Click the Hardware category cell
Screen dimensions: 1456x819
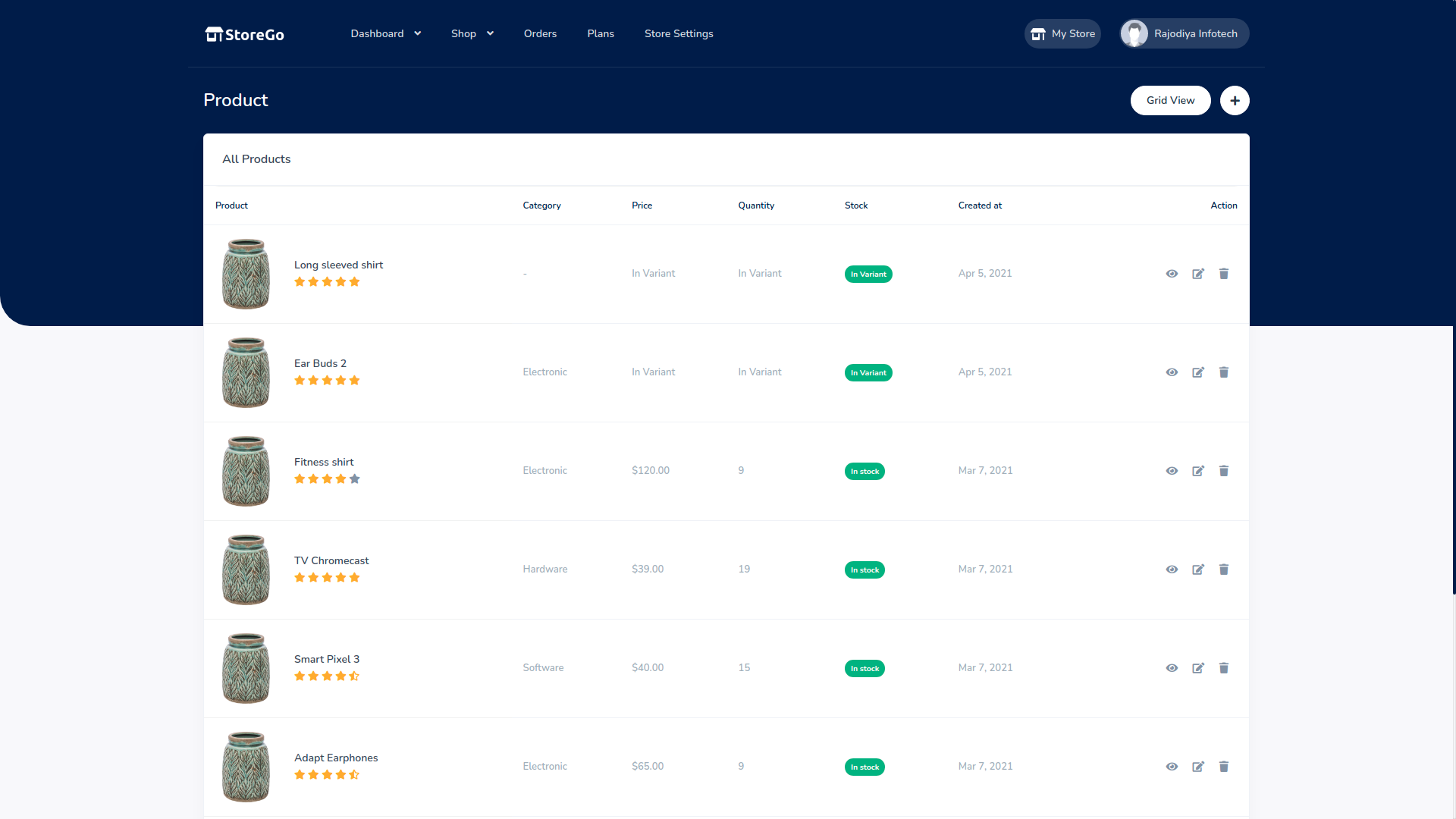tap(544, 569)
